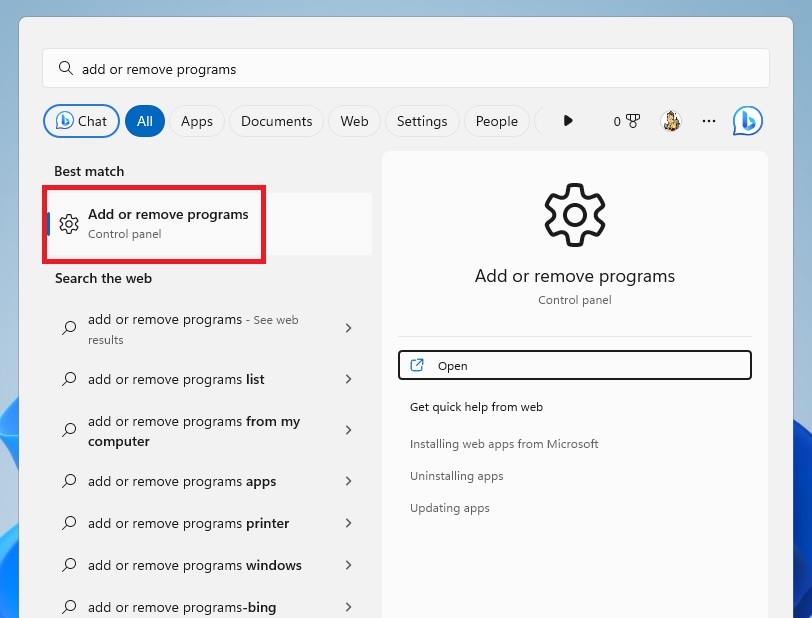Expand chevron for 'programs windows' suggestion
This screenshot has height=618, width=812.
349,565
